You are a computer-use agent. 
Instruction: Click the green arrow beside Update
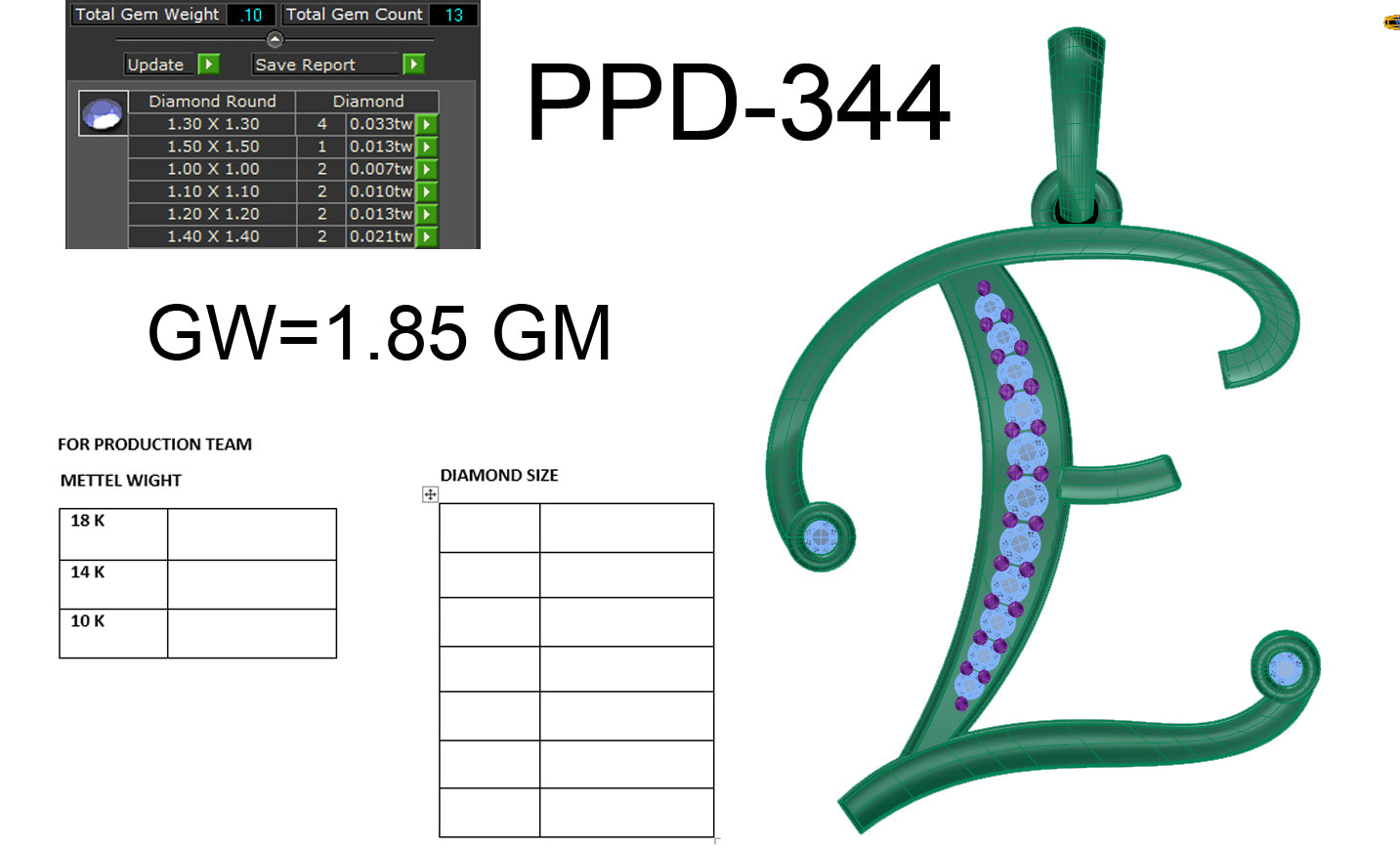coord(208,64)
